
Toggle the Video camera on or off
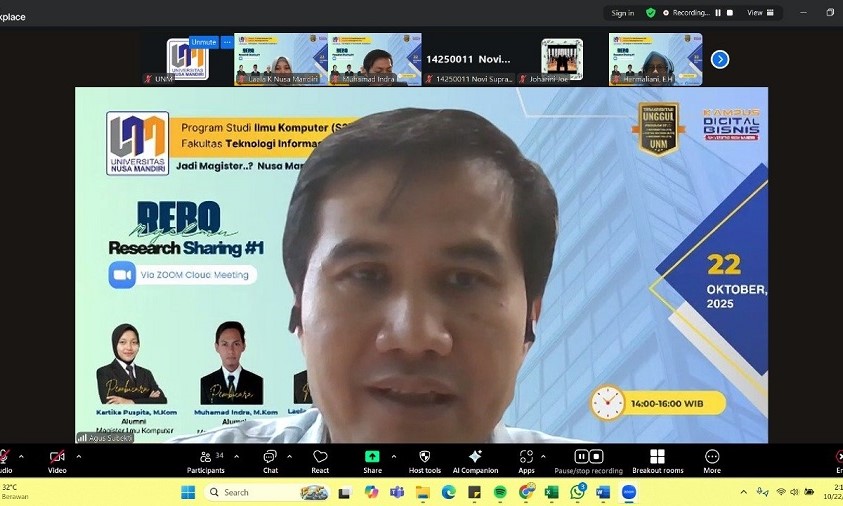pos(57,460)
